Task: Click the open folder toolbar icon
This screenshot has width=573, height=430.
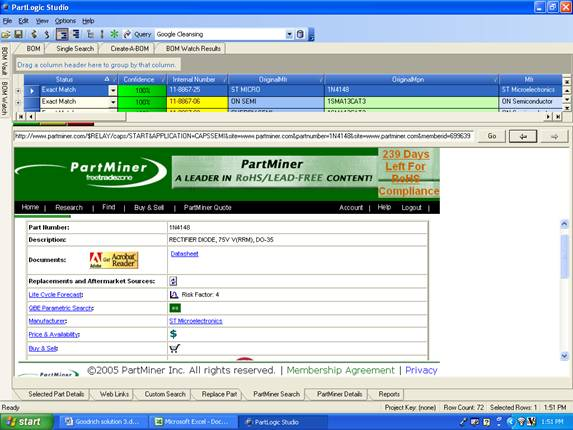Action: pos(6,34)
